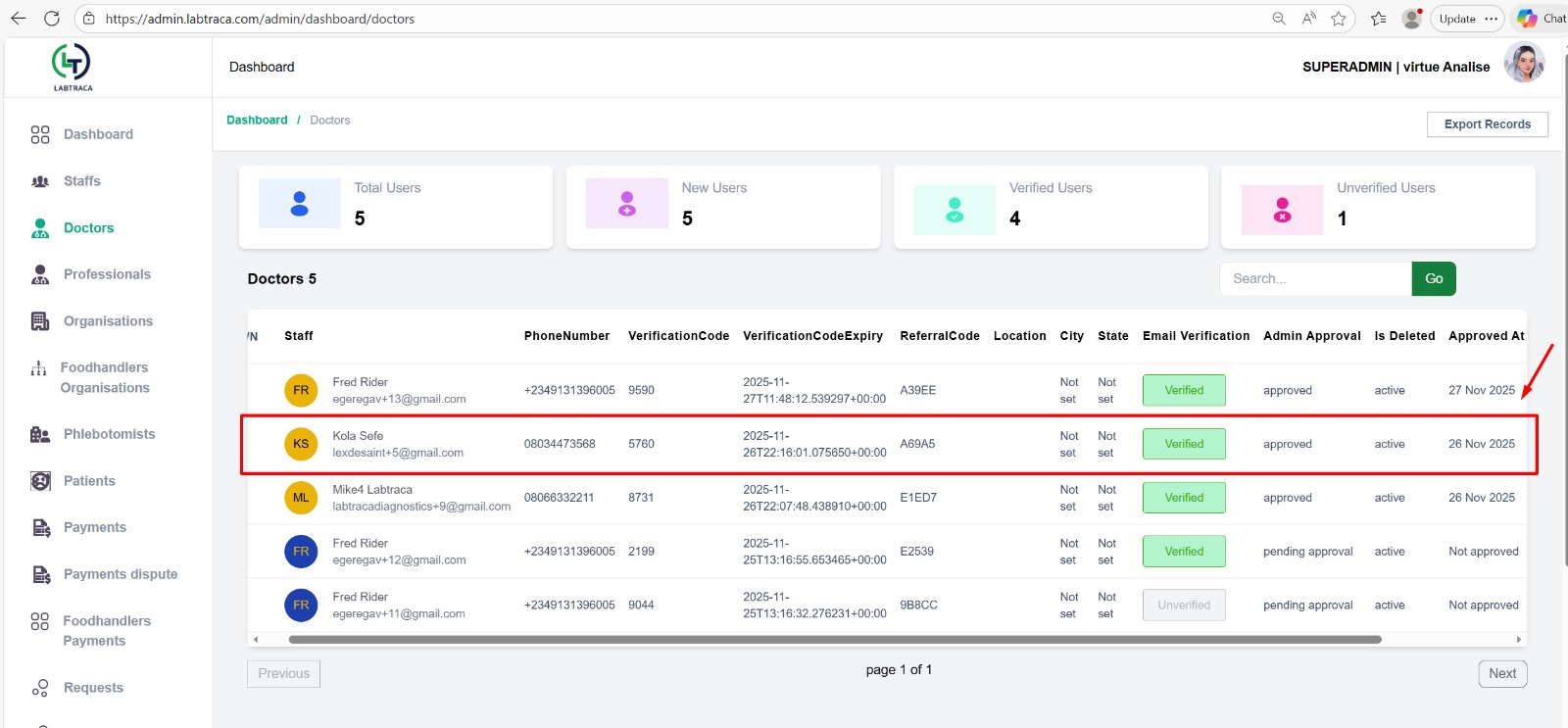Click the table's horizontal scrollbar
The width and height of the screenshot is (1568, 728).
[834, 640]
